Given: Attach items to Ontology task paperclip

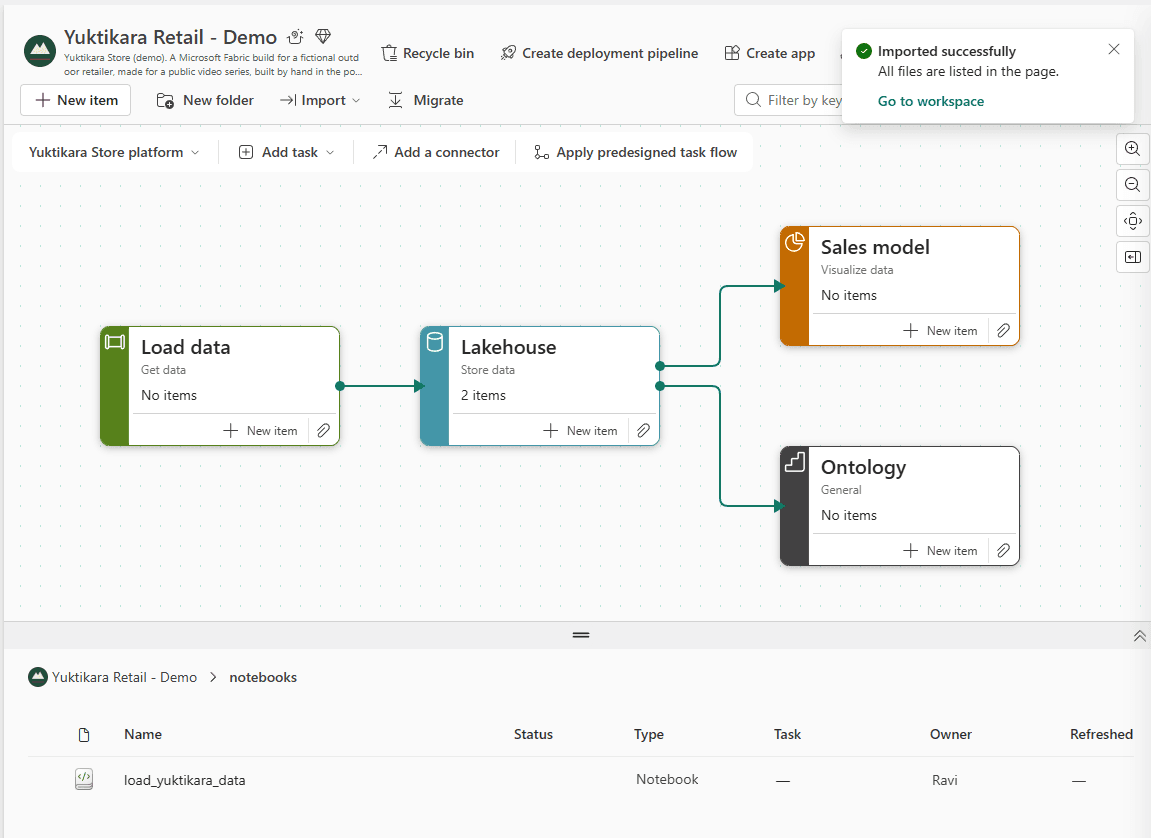Looking at the screenshot, I should 1003,551.
